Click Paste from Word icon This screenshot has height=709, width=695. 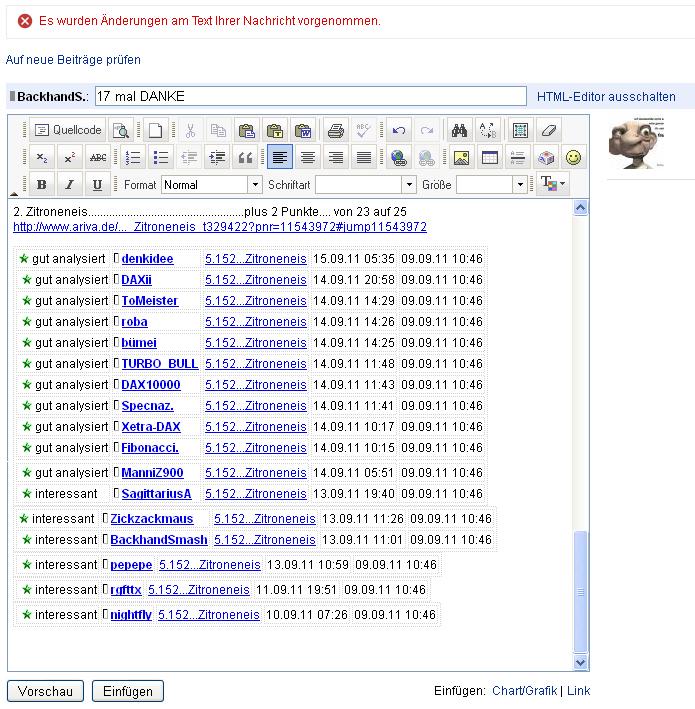(303, 131)
